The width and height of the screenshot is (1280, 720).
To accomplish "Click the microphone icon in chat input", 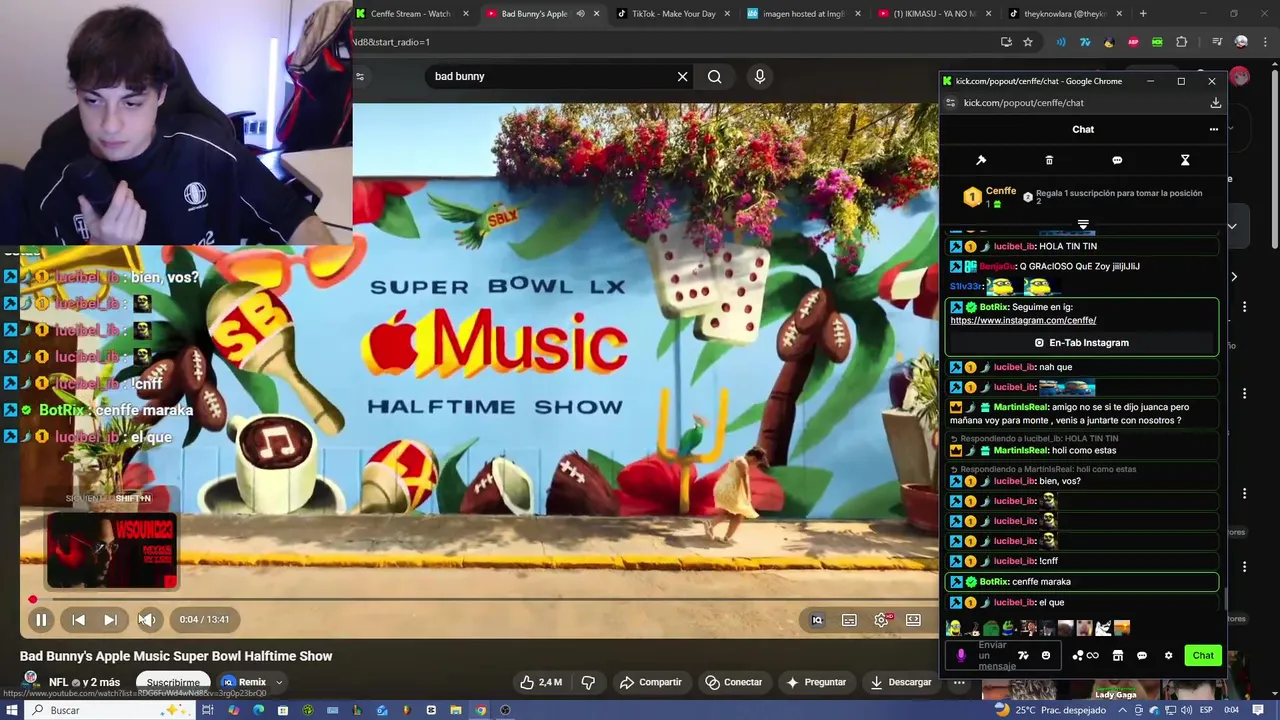I will click(x=961, y=656).
